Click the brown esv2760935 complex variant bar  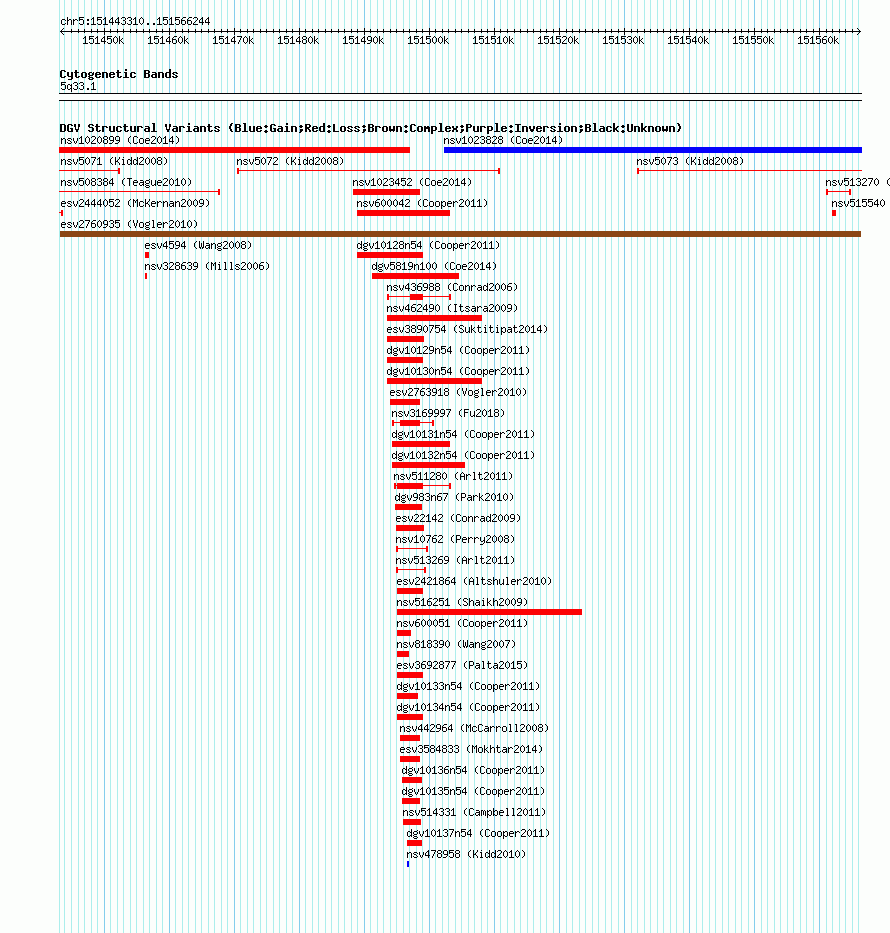[460, 234]
